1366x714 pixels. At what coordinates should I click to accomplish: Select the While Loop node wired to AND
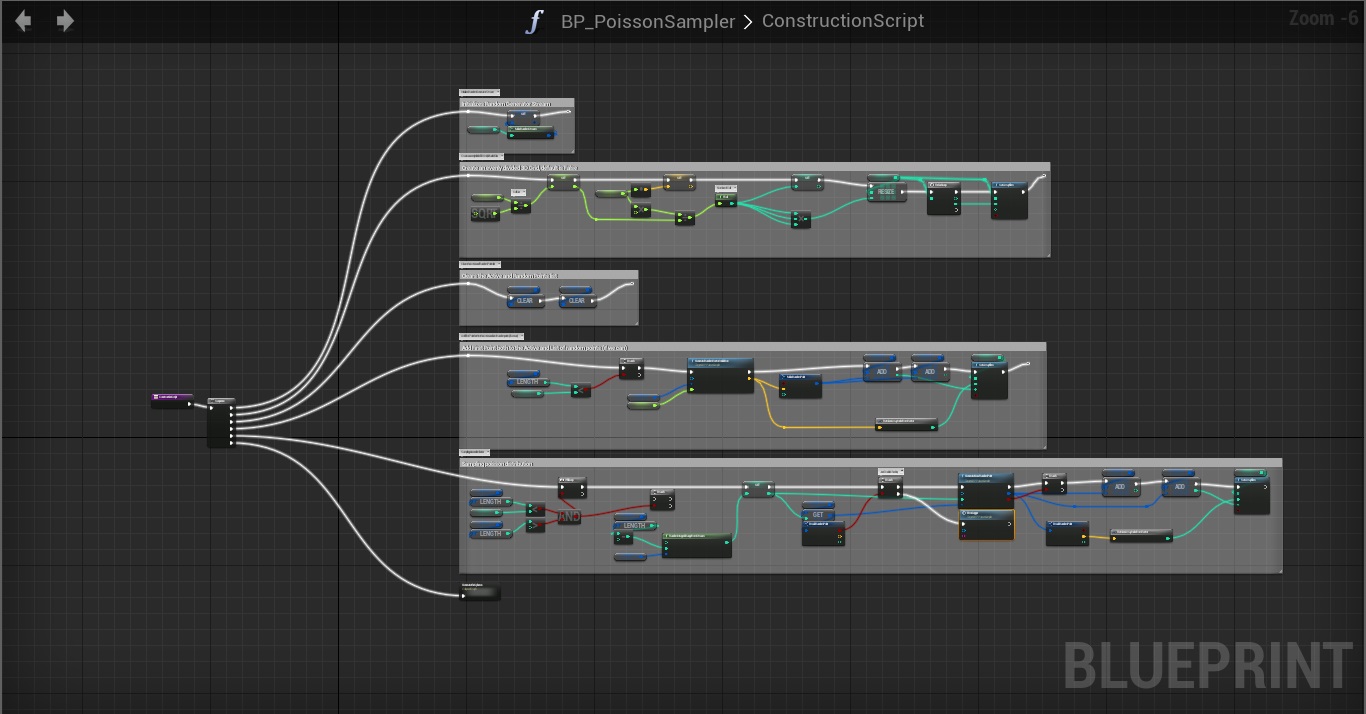(x=572, y=487)
